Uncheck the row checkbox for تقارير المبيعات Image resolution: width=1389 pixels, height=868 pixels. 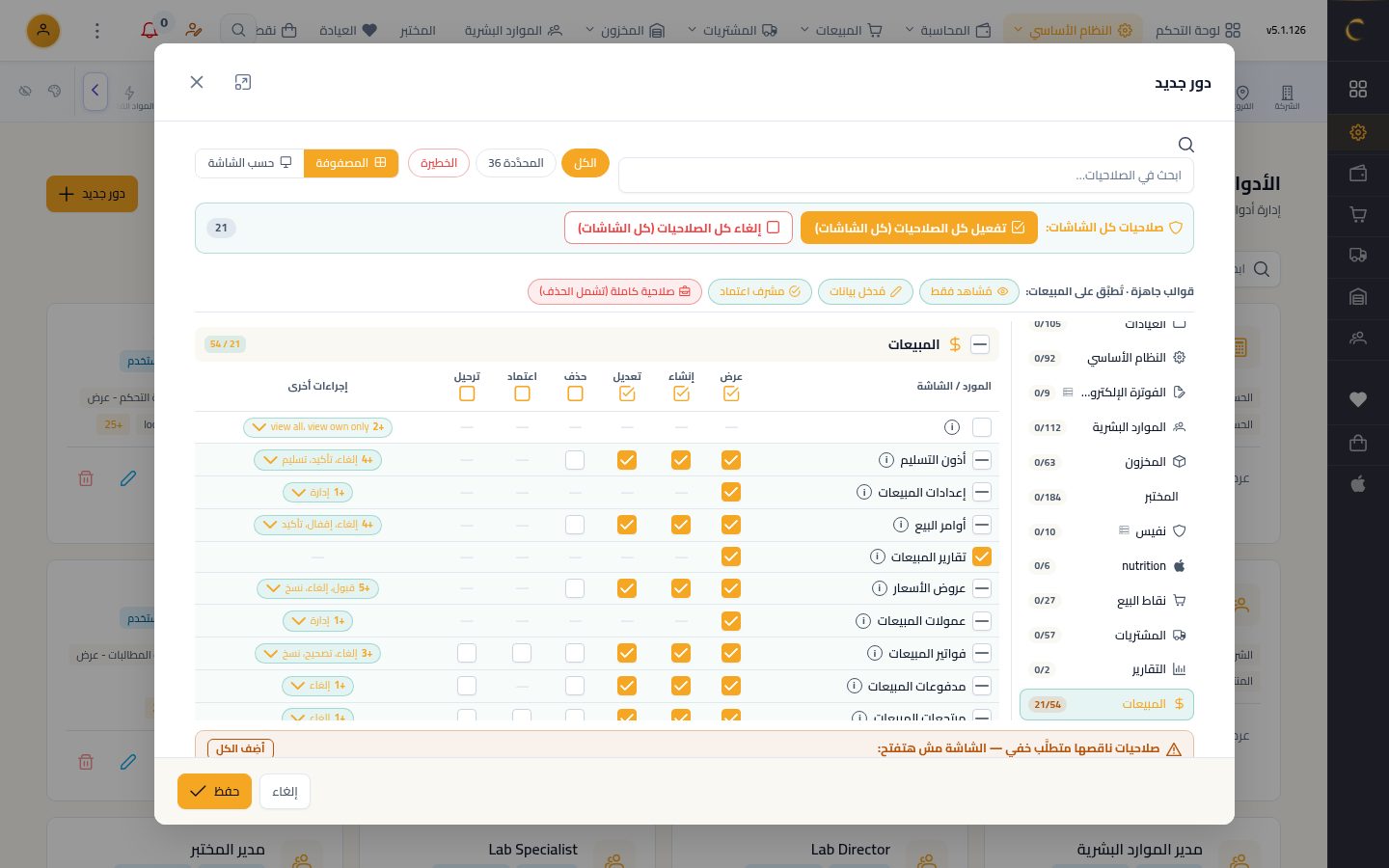click(x=982, y=556)
